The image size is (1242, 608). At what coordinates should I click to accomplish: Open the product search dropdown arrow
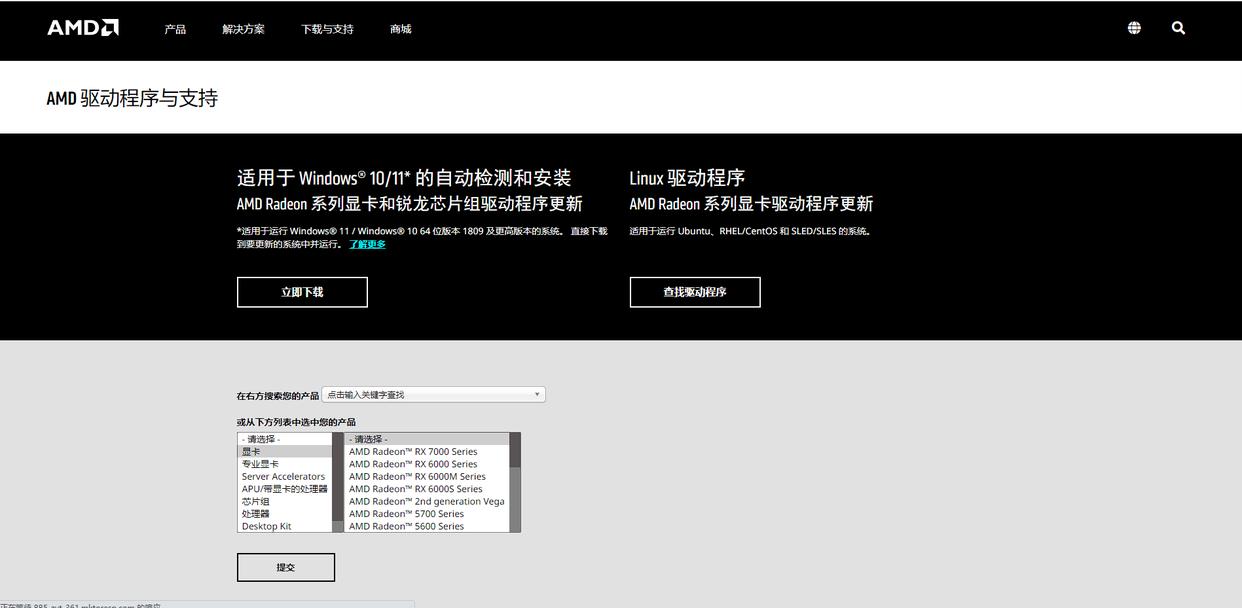pos(536,394)
